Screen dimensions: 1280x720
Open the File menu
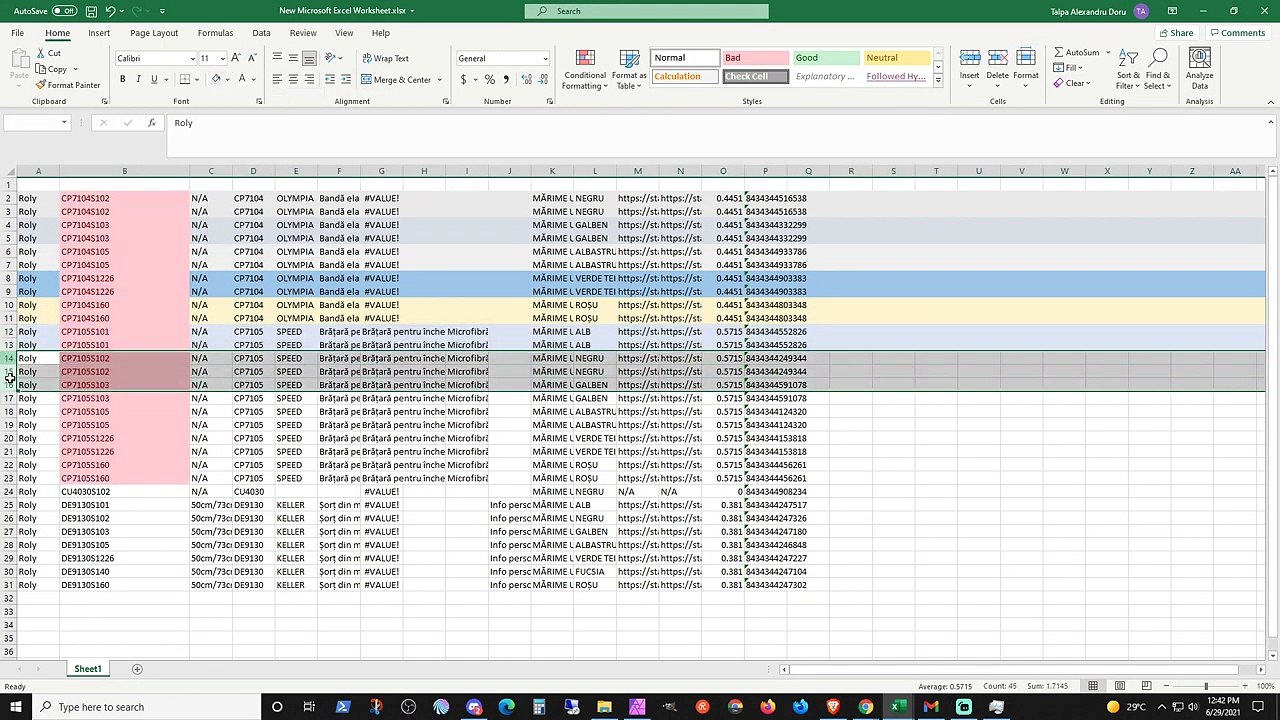coord(17,33)
